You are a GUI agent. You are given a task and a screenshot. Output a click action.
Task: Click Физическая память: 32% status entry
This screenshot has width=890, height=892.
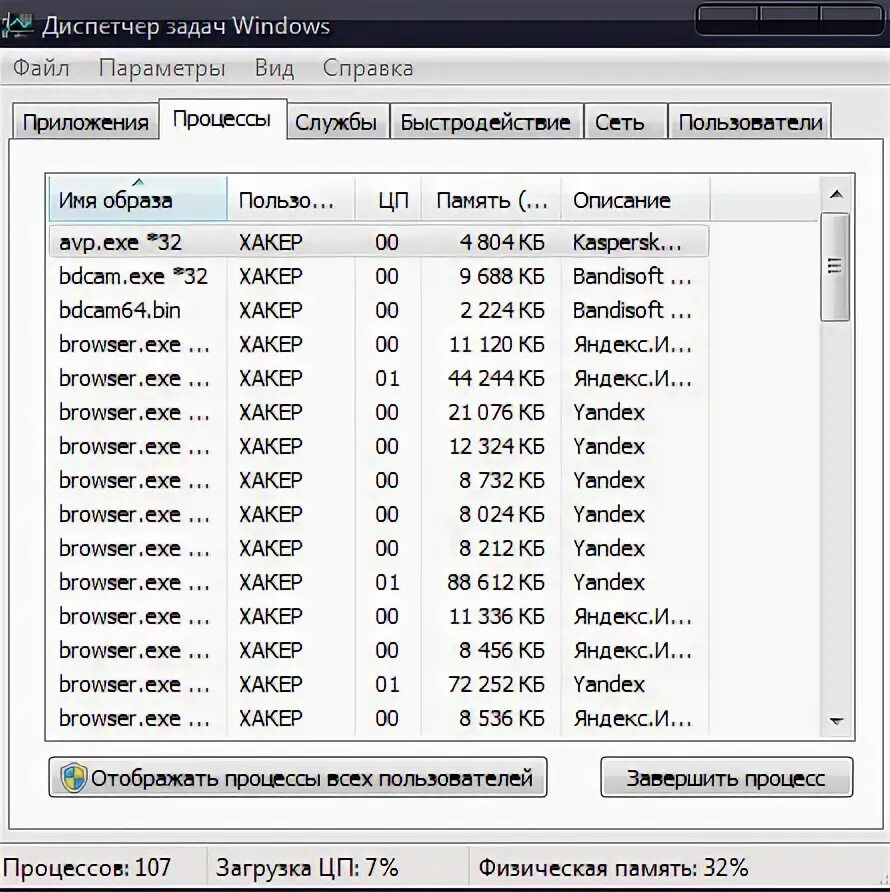coord(613,868)
